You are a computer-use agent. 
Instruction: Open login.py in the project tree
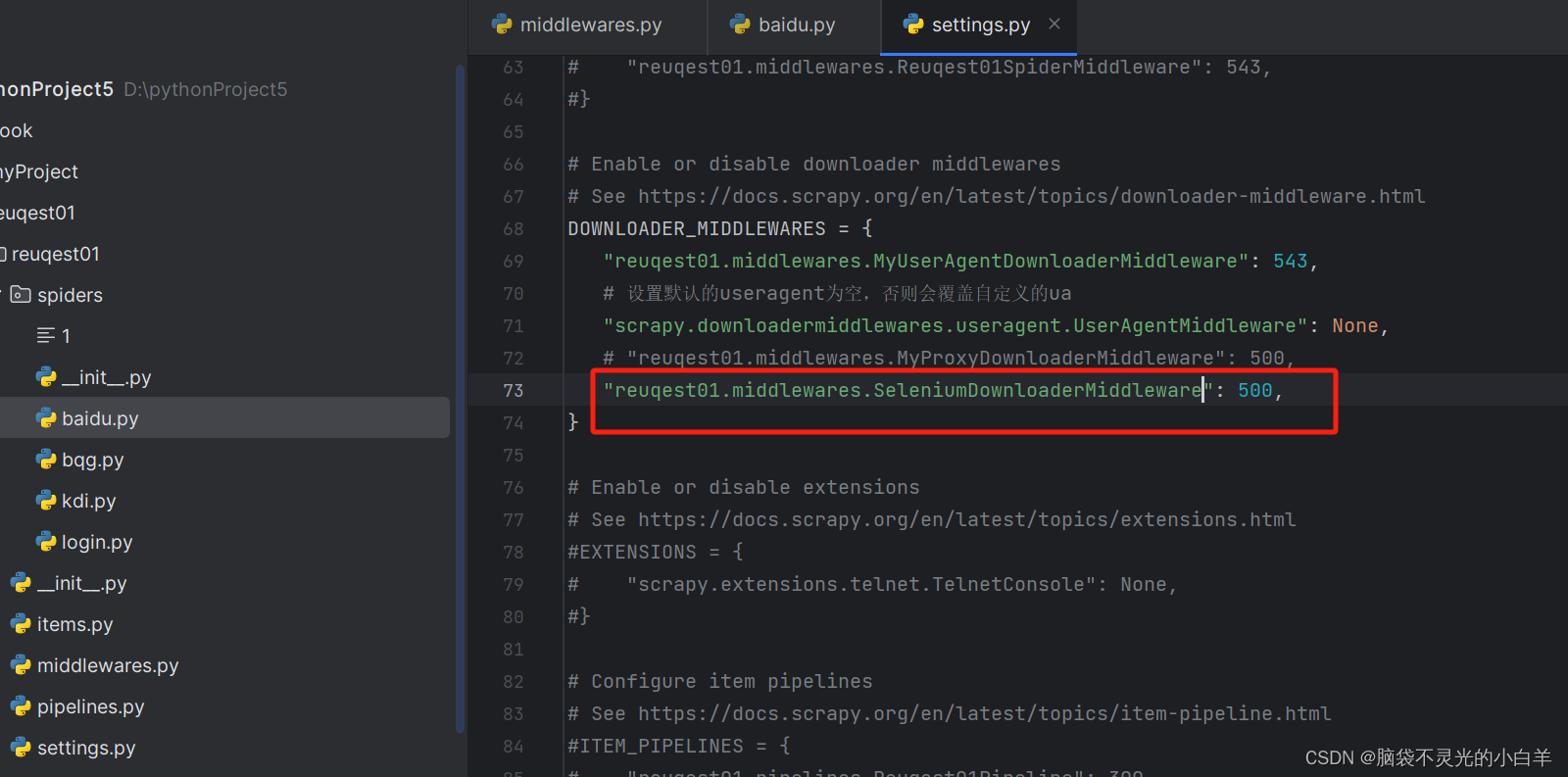(97, 542)
